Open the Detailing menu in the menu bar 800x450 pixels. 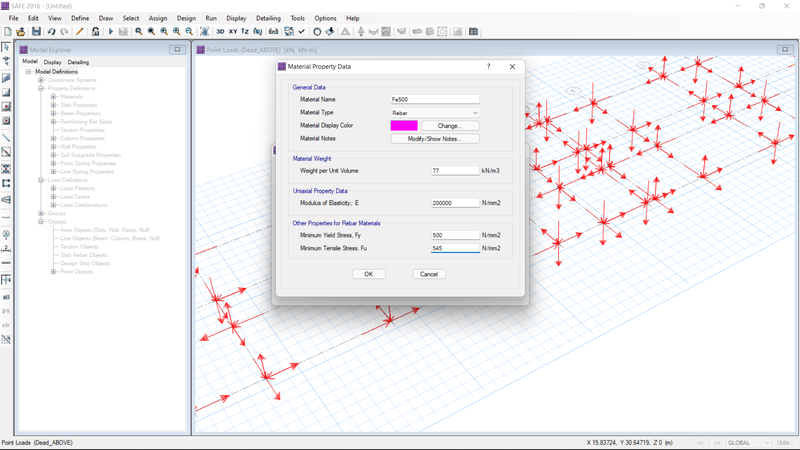[268, 18]
